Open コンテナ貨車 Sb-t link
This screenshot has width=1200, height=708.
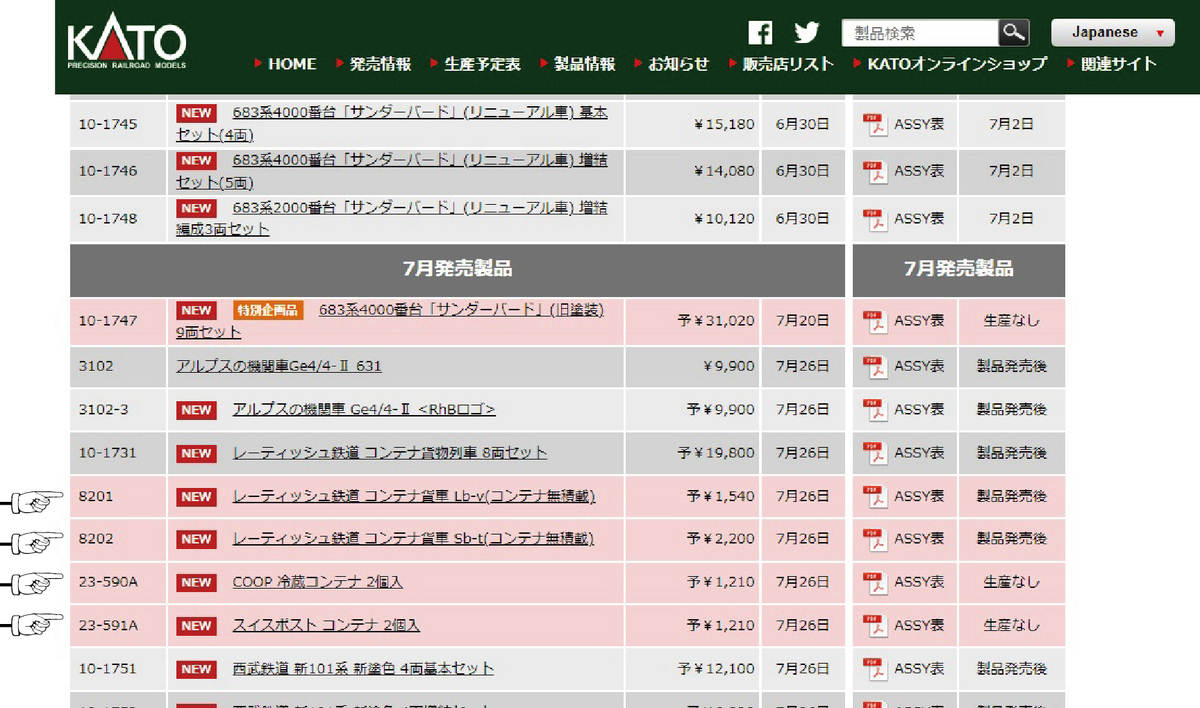(413, 538)
